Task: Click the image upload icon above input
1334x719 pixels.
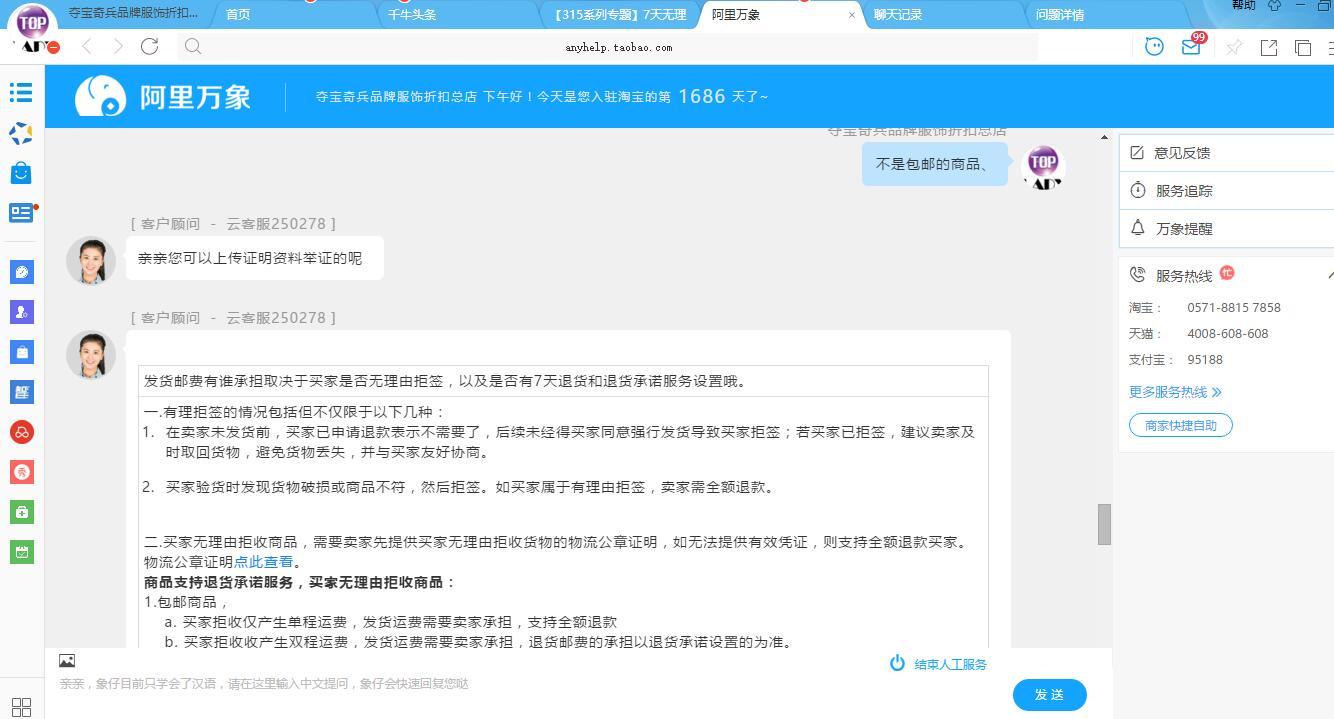Action: click(x=67, y=660)
